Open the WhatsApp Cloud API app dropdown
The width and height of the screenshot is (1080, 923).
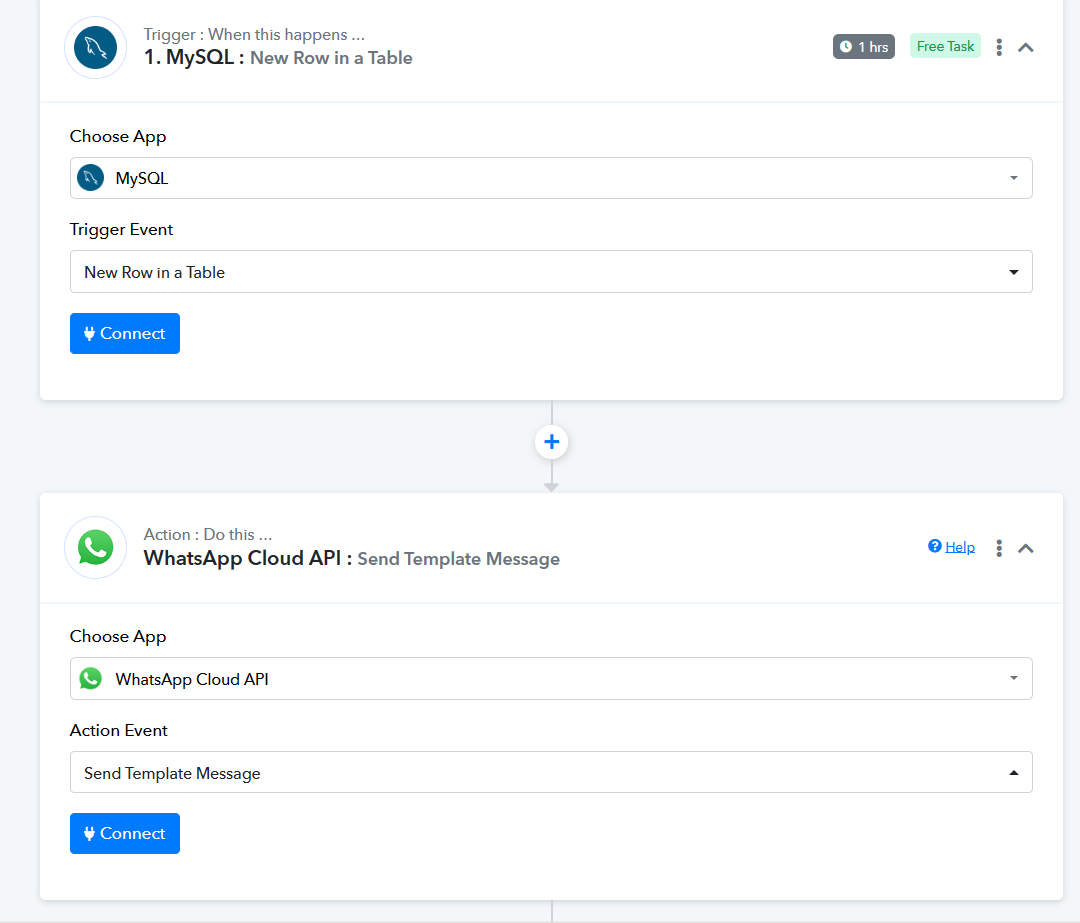[x=551, y=678]
